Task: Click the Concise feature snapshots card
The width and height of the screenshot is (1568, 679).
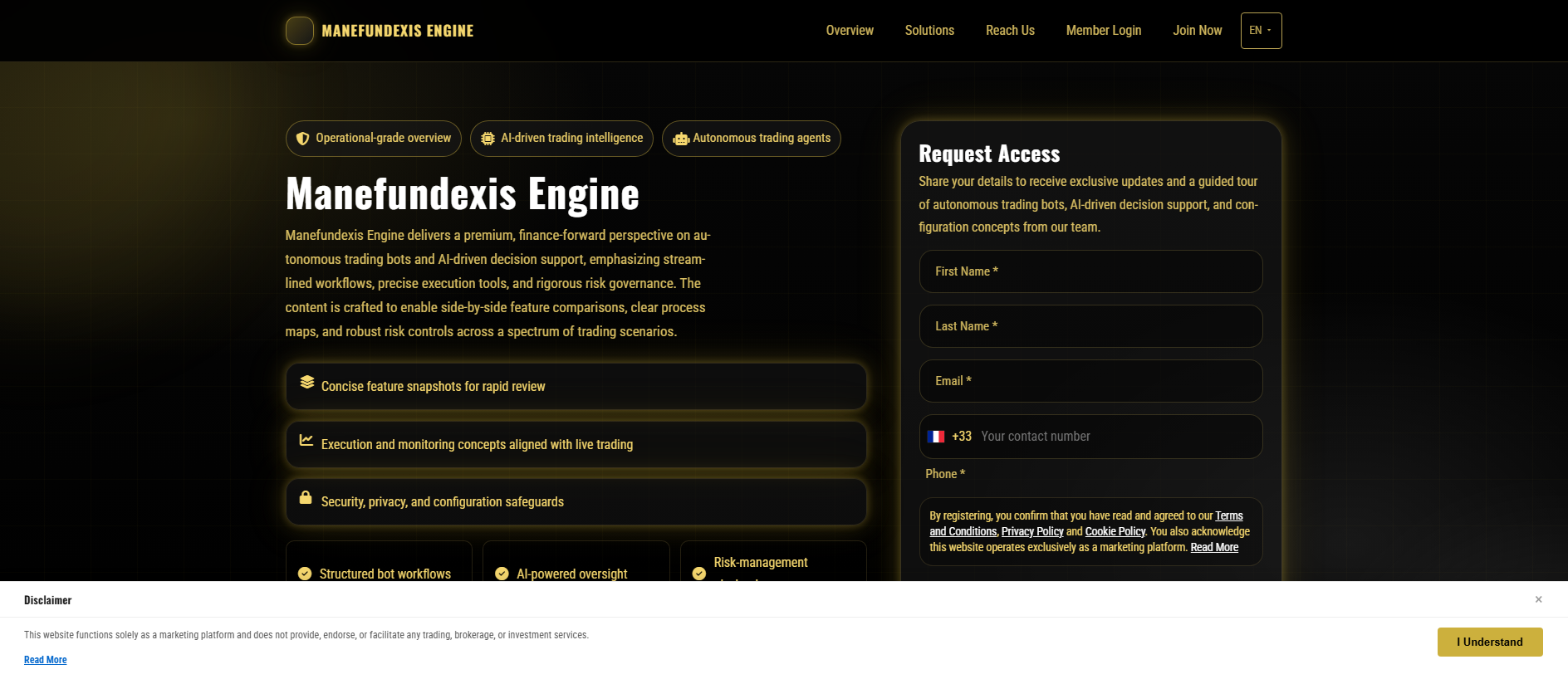Action: (x=576, y=386)
